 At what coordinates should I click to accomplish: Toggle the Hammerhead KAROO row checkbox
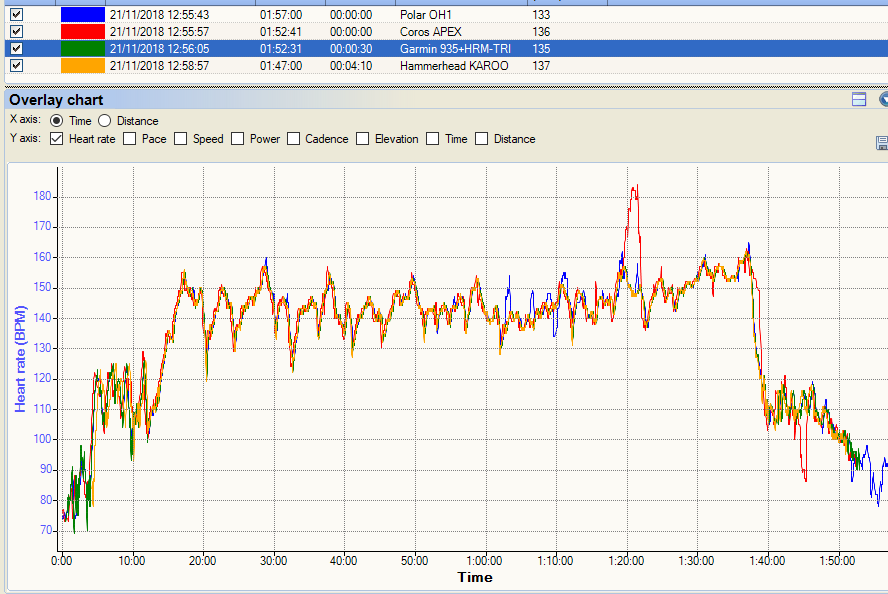16,66
